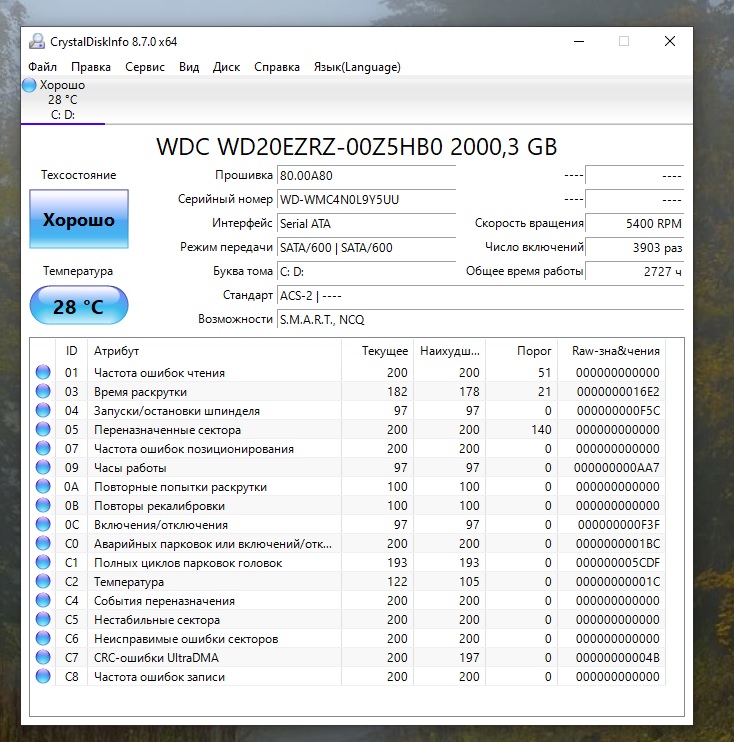The width and height of the screenshot is (734, 742).
Task: Click total work time value 2727 ч
Action: (635, 272)
